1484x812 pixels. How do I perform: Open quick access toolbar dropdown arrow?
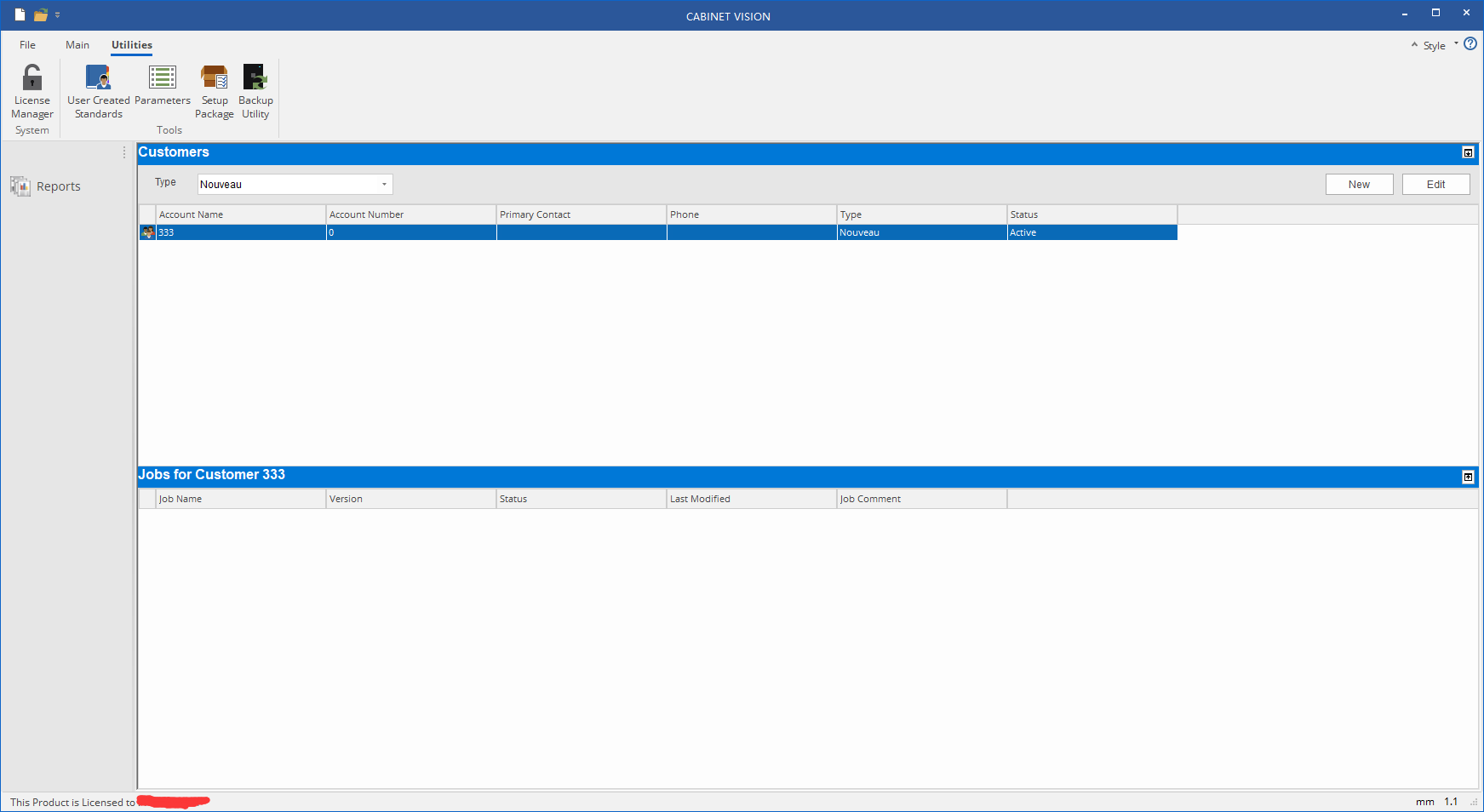[x=58, y=14]
